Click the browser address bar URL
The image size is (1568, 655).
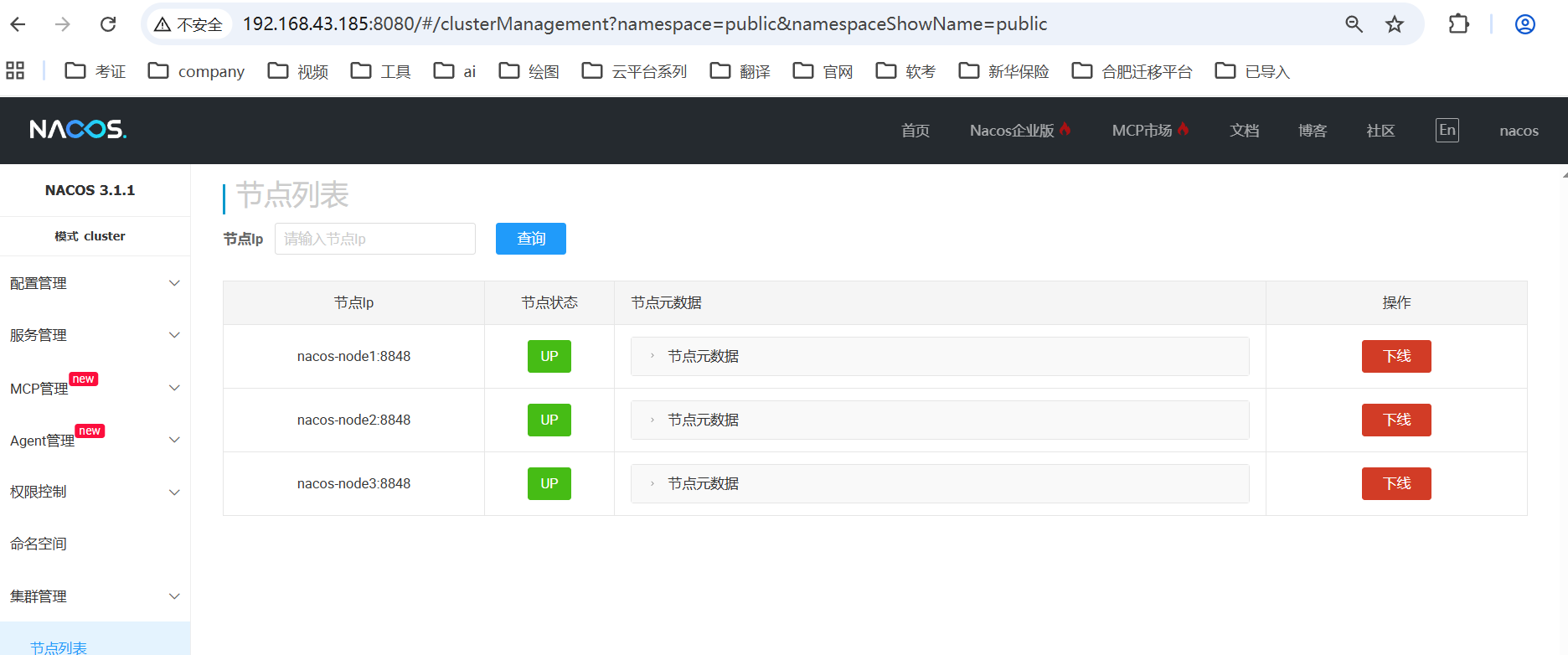point(645,24)
